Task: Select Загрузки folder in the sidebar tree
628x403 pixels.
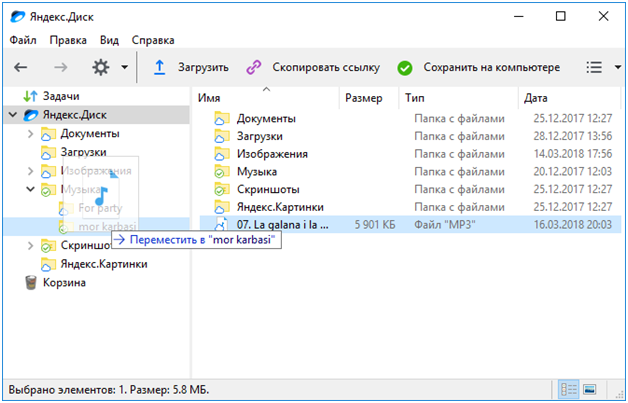Action: point(83,152)
